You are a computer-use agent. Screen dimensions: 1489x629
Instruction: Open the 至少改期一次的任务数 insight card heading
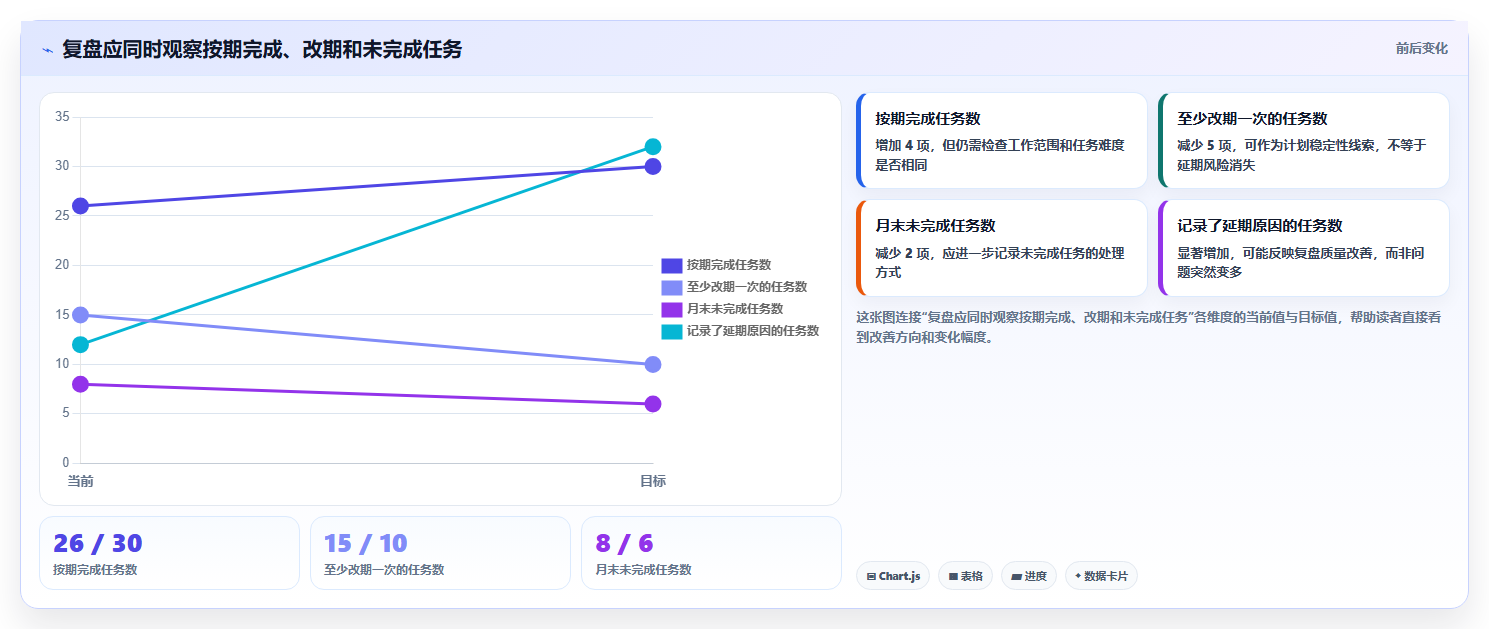coord(1252,118)
